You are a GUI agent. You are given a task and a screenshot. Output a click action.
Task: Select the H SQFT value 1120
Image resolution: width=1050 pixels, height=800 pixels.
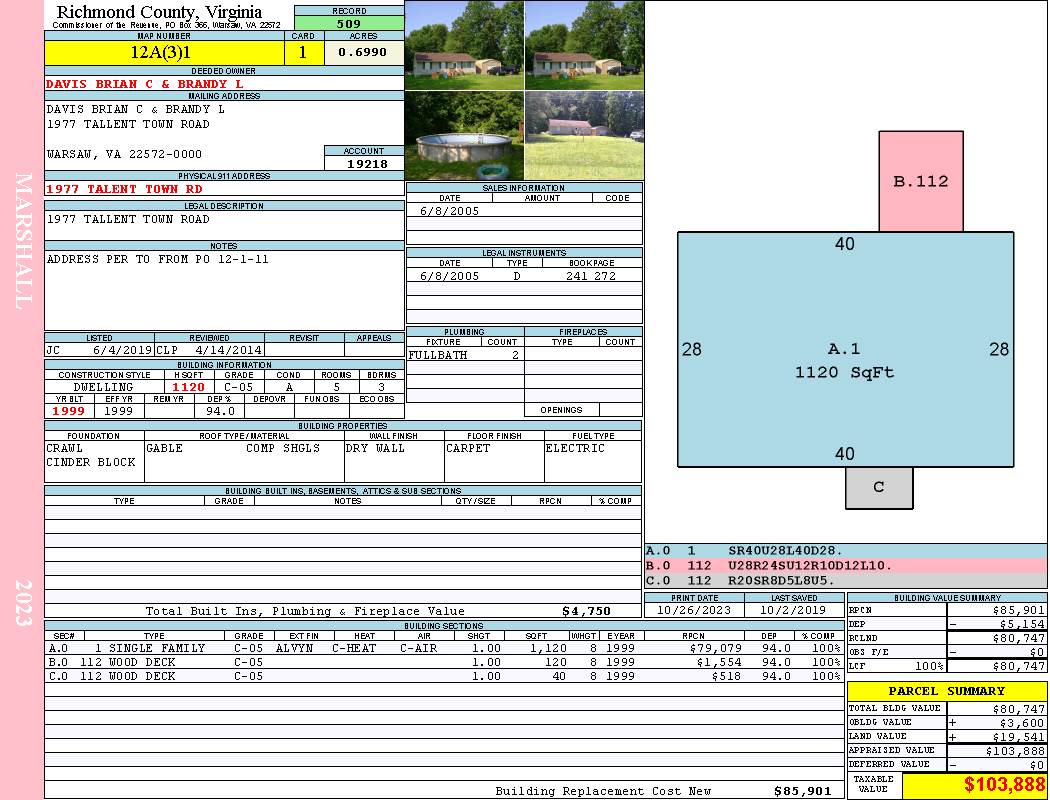(189, 387)
